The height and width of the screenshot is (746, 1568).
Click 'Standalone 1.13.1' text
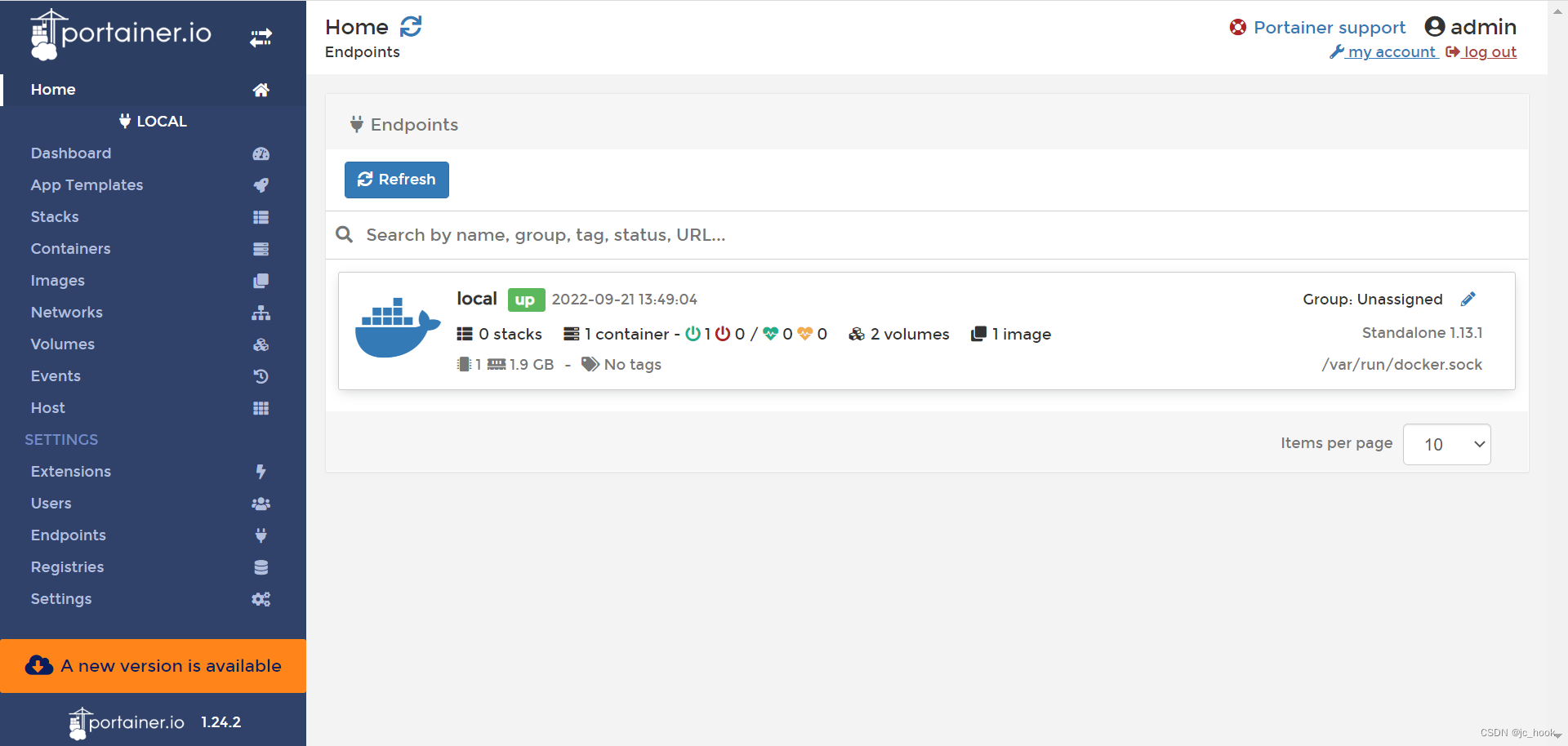pyautogui.click(x=1422, y=333)
